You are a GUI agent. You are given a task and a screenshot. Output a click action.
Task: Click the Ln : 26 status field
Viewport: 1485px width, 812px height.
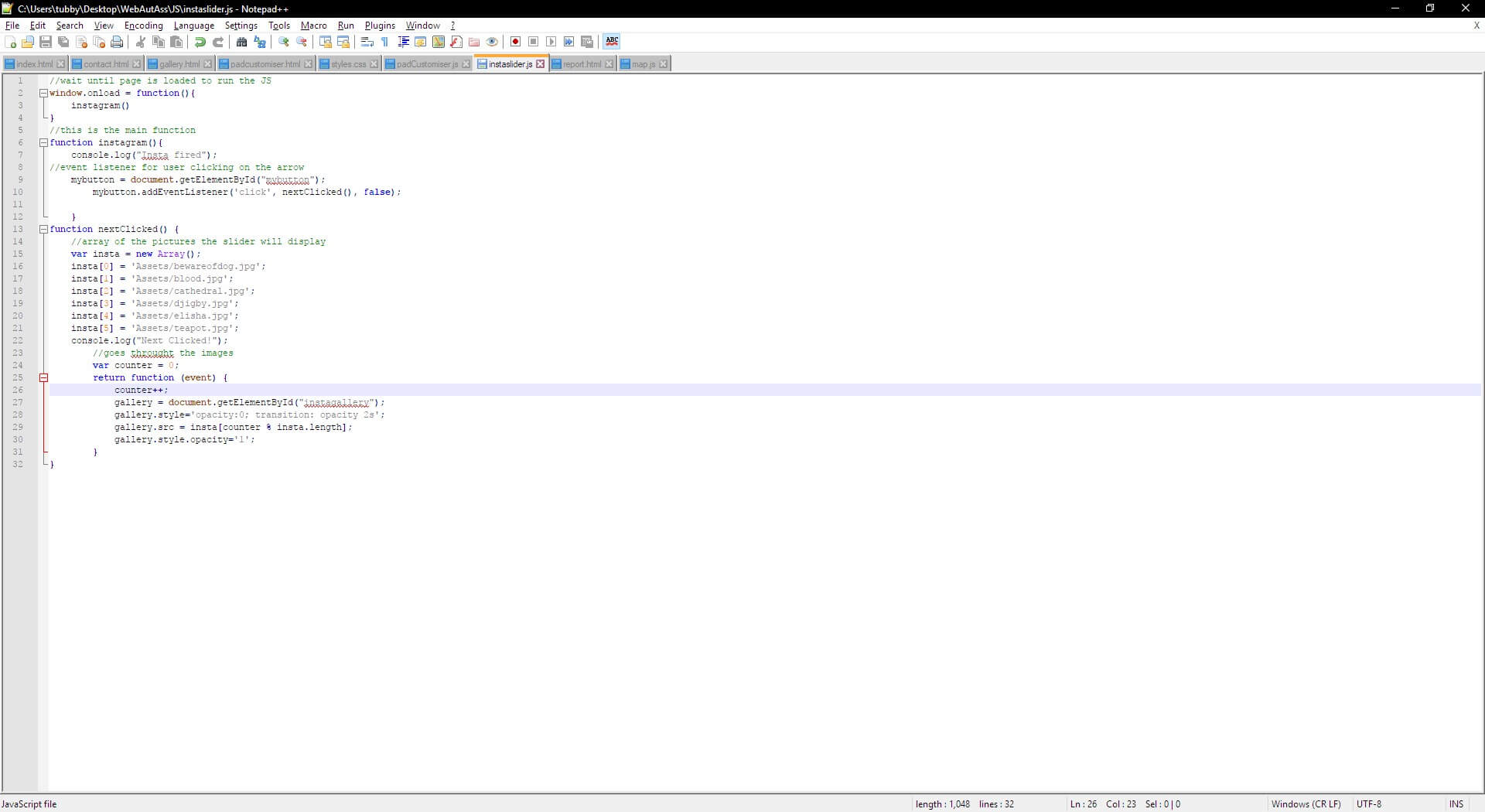[1083, 804]
